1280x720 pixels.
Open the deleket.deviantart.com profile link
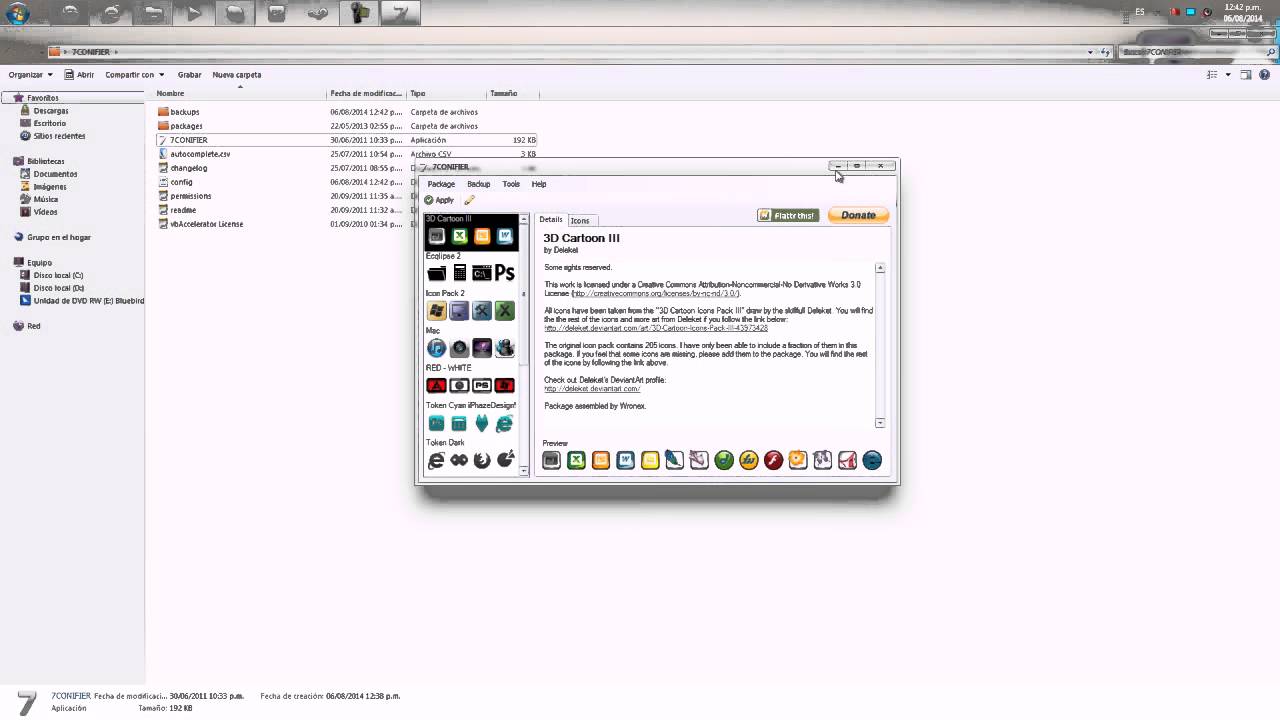[x=592, y=388]
